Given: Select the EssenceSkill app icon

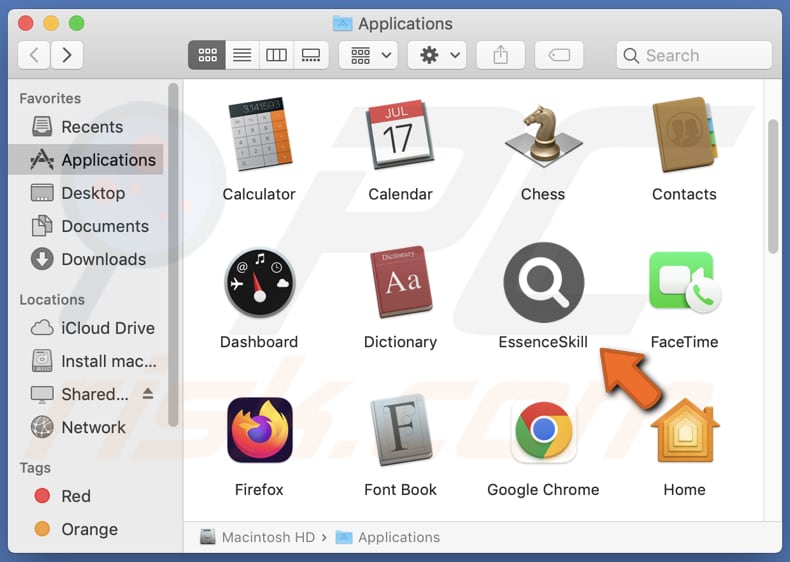Looking at the screenshot, I should tap(544, 282).
